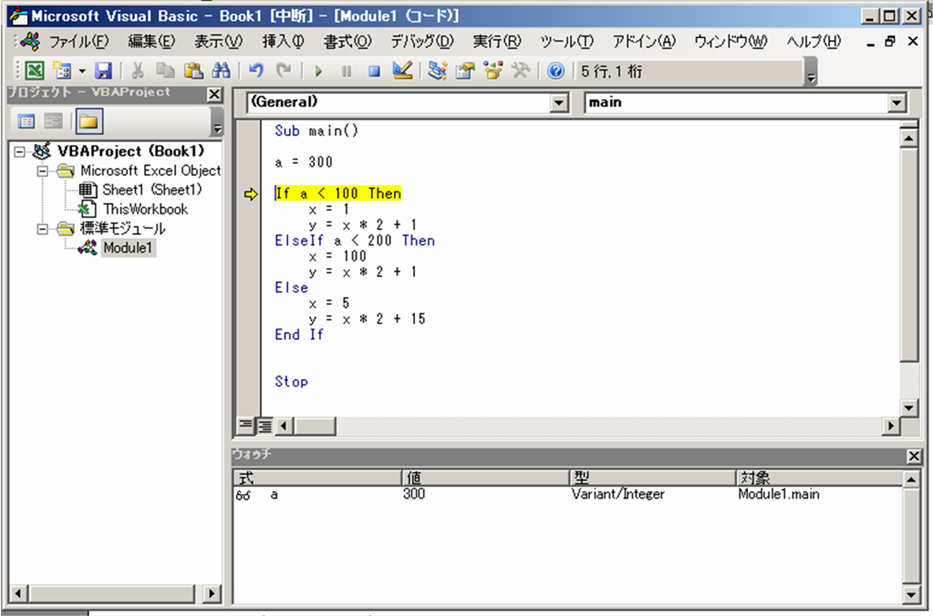Select 標準モジュール folder item
Screen dimensions: 933x616
pos(123,229)
